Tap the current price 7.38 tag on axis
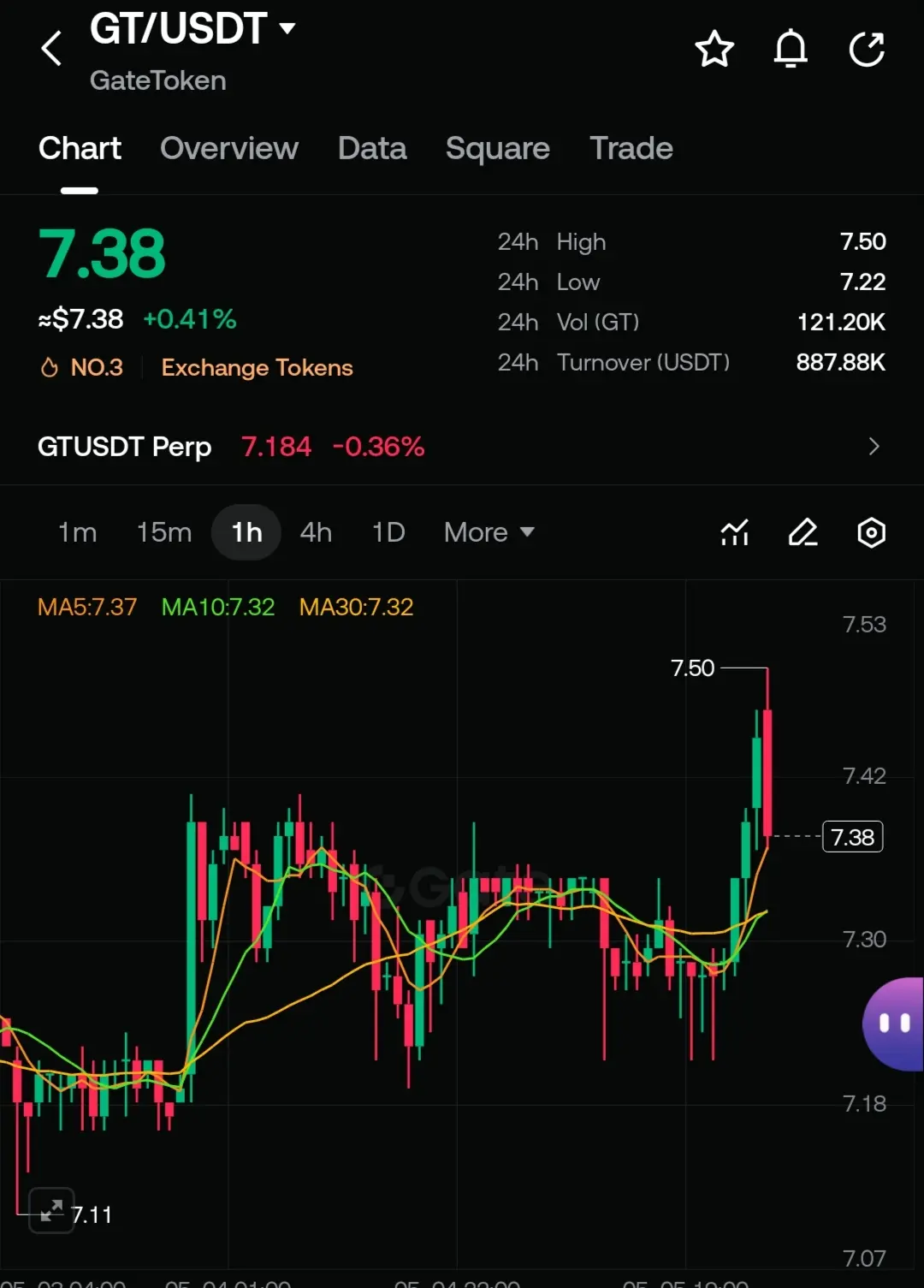The image size is (924, 1288). (x=852, y=836)
